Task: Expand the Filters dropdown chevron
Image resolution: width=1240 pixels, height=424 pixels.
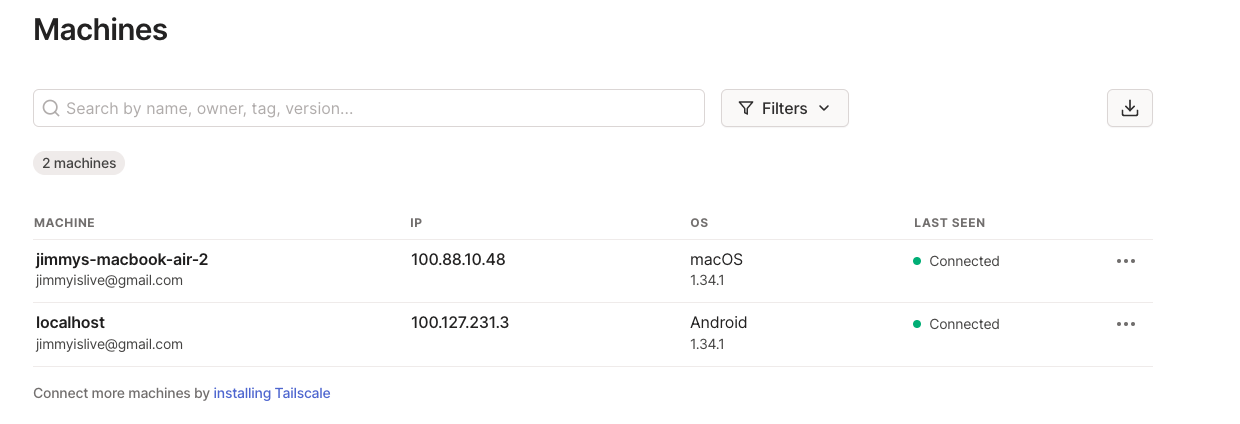Action: (x=824, y=108)
